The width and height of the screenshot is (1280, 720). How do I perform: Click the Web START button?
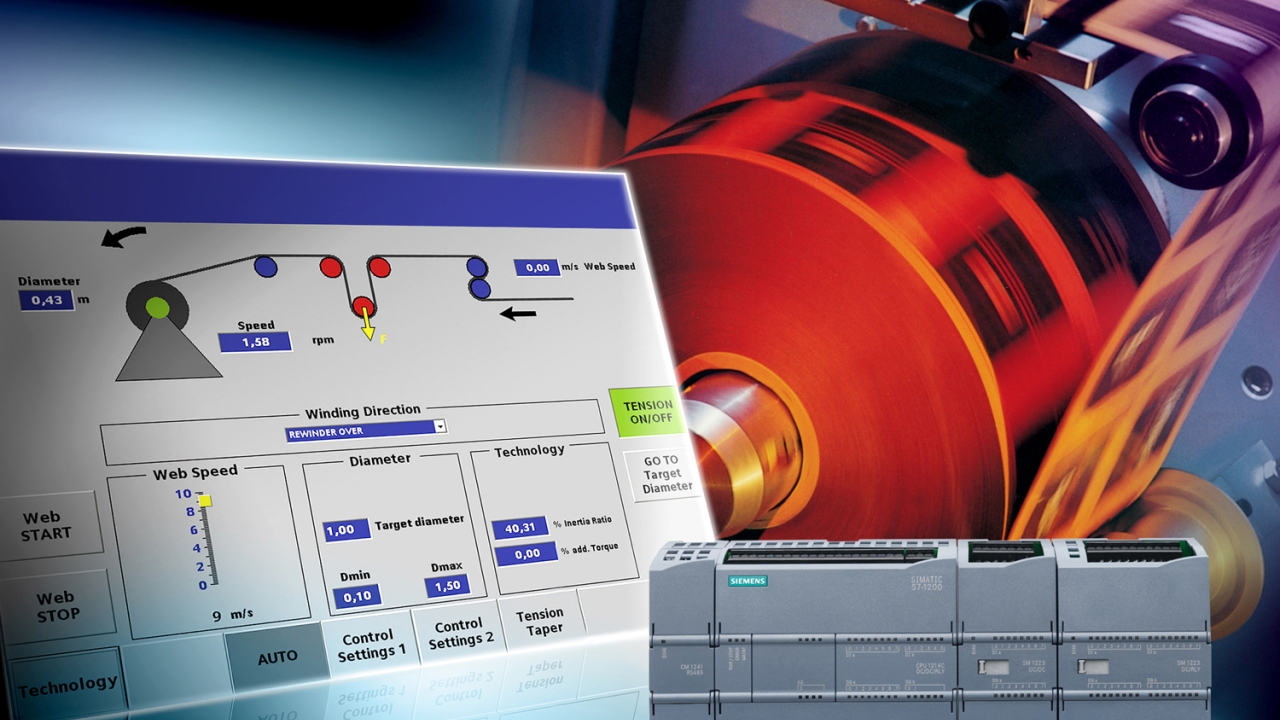49,526
